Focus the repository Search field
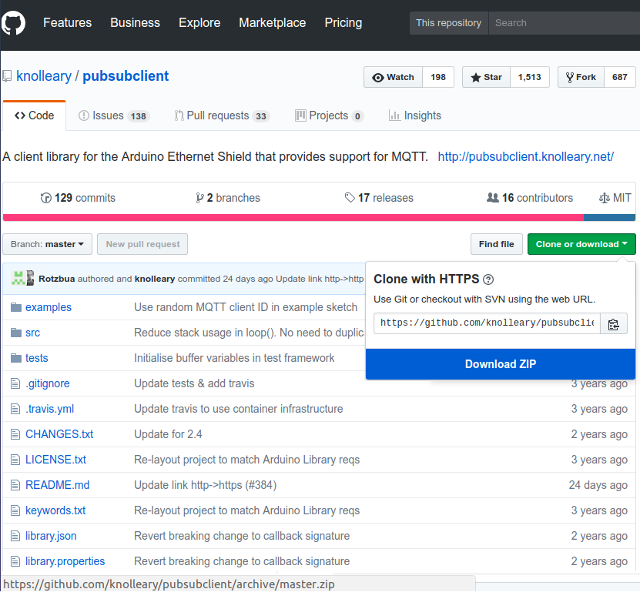 pos(564,23)
